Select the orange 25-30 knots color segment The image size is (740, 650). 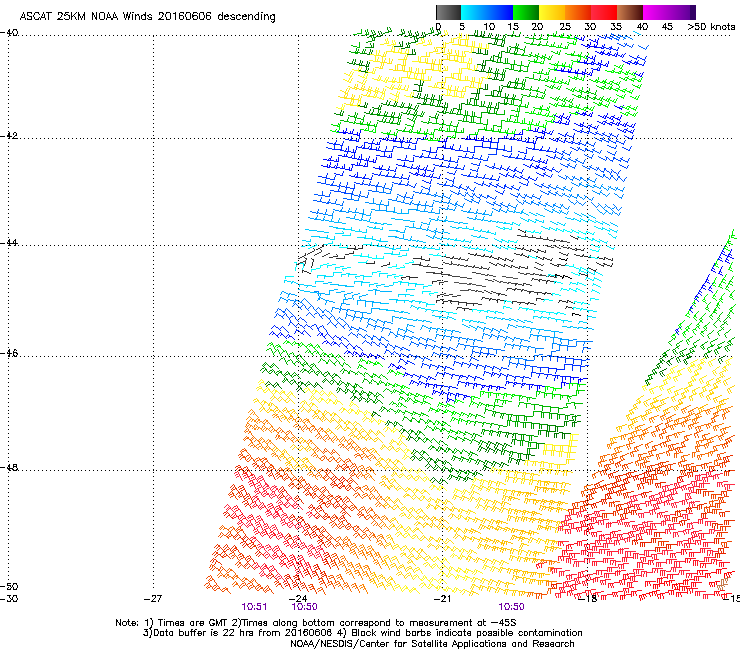coord(578,12)
